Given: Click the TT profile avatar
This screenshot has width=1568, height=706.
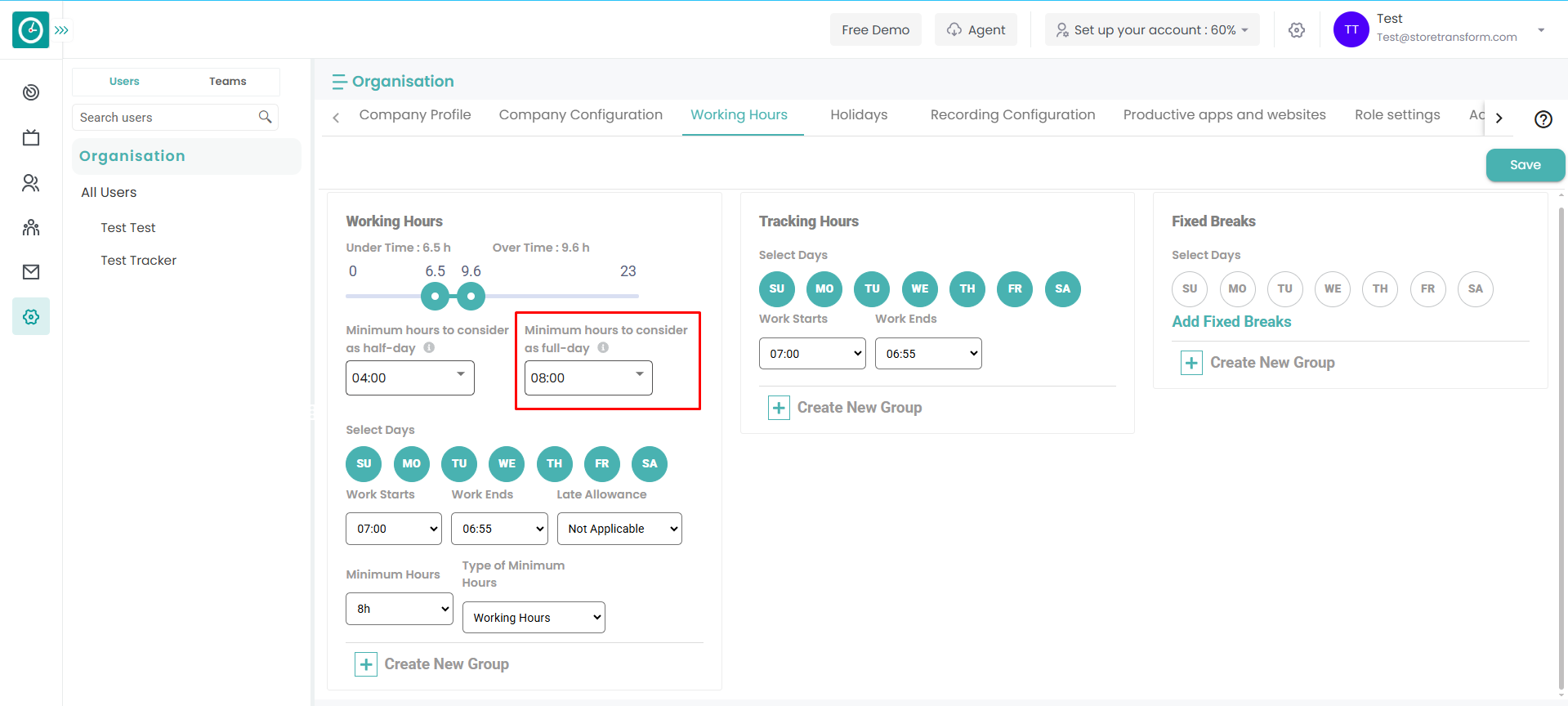Looking at the screenshot, I should point(1351,29).
